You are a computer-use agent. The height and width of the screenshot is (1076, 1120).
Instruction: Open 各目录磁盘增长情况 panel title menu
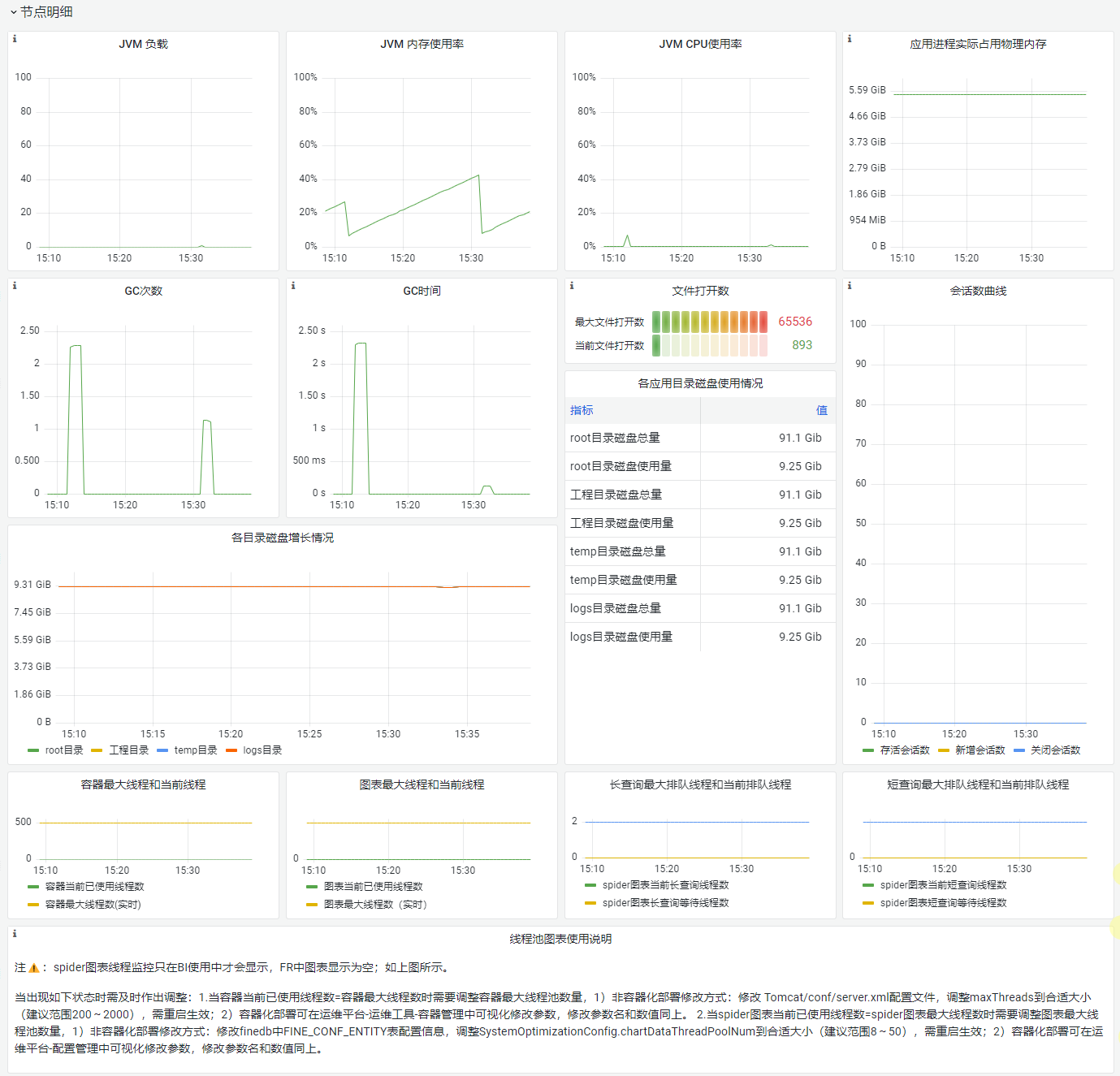coord(283,538)
